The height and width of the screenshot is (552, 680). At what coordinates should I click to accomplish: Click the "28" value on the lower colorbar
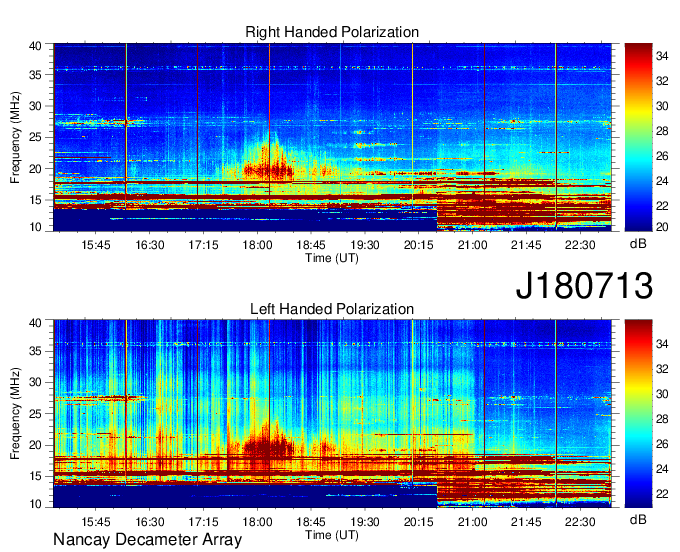coord(662,419)
